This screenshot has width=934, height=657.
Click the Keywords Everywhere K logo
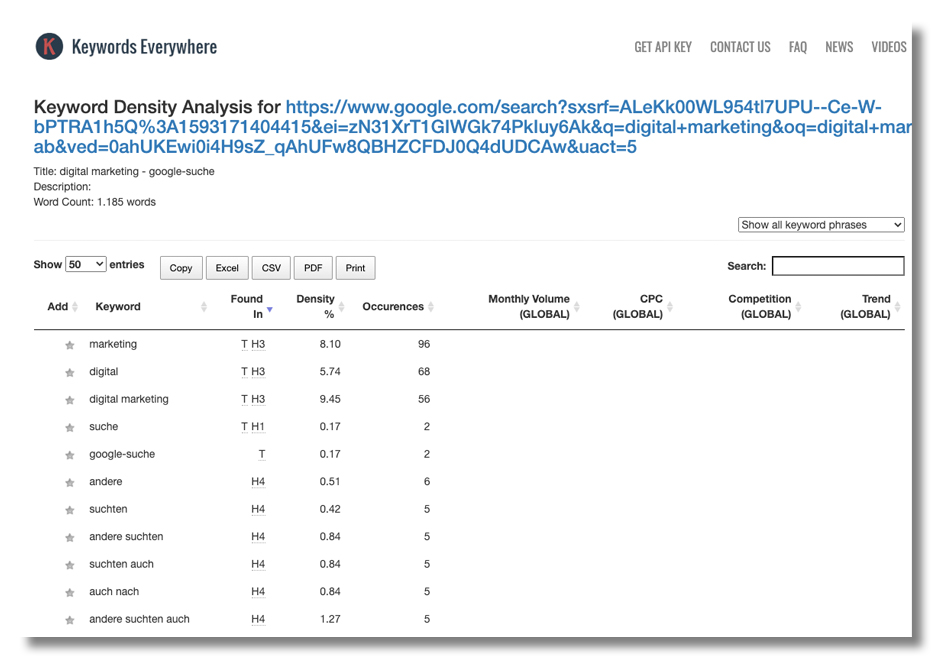coord(49,46)
